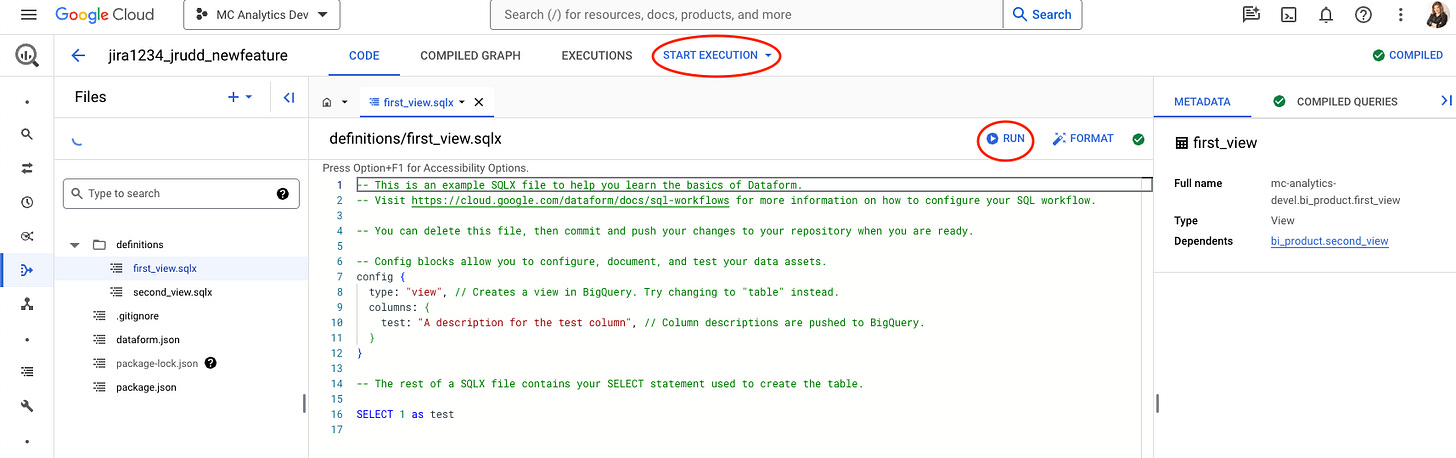
Task: Select the METADATA tab
Action: [1202, 101]
